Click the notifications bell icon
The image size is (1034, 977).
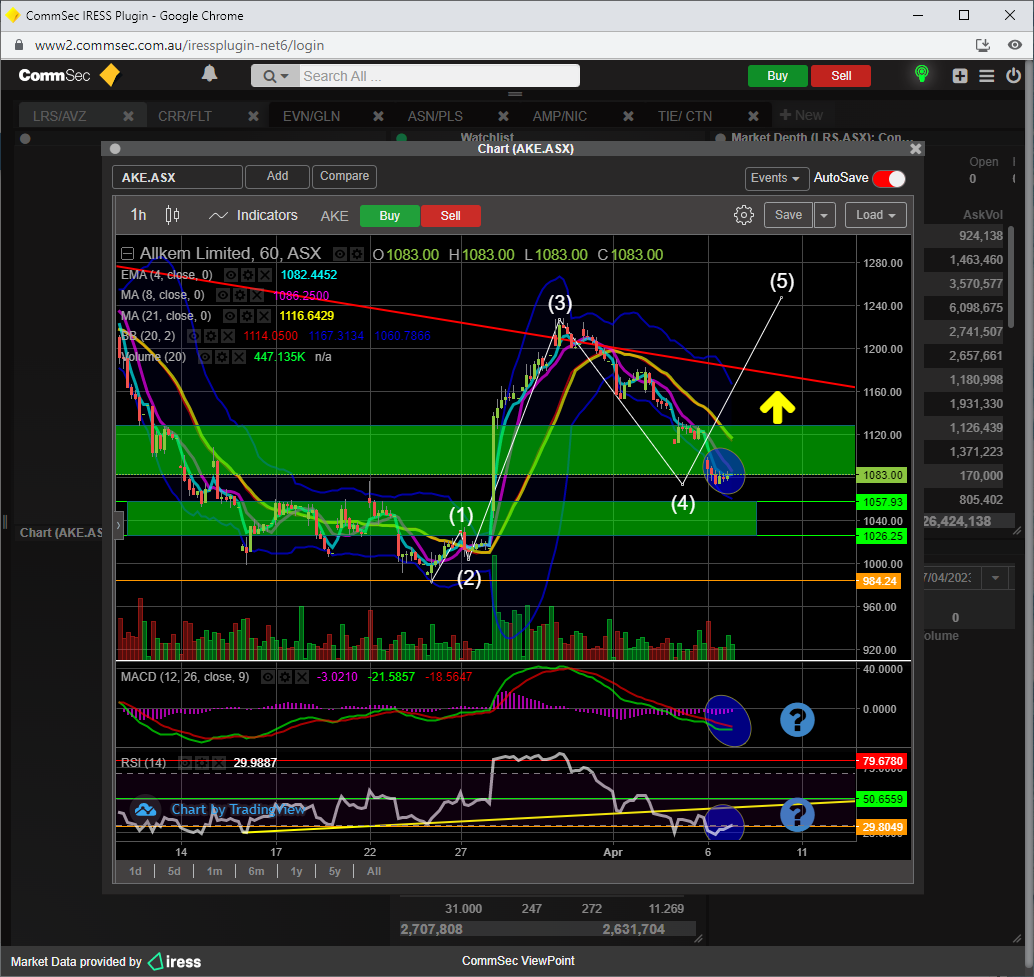click(x=209, y=75)
